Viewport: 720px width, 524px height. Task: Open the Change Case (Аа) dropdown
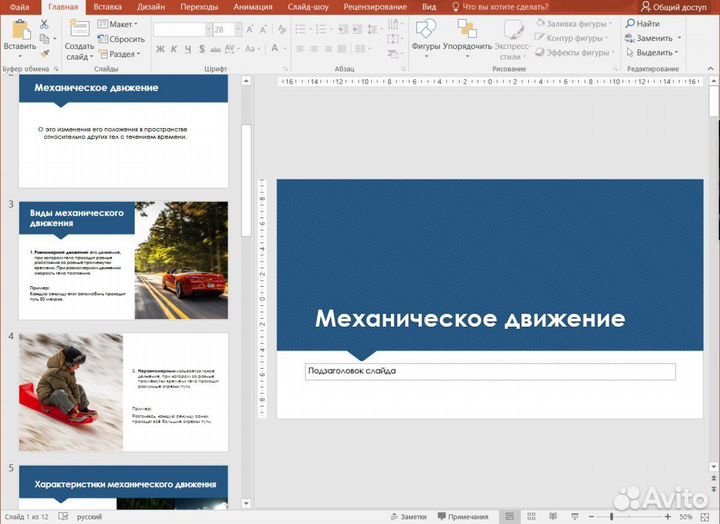252,49
